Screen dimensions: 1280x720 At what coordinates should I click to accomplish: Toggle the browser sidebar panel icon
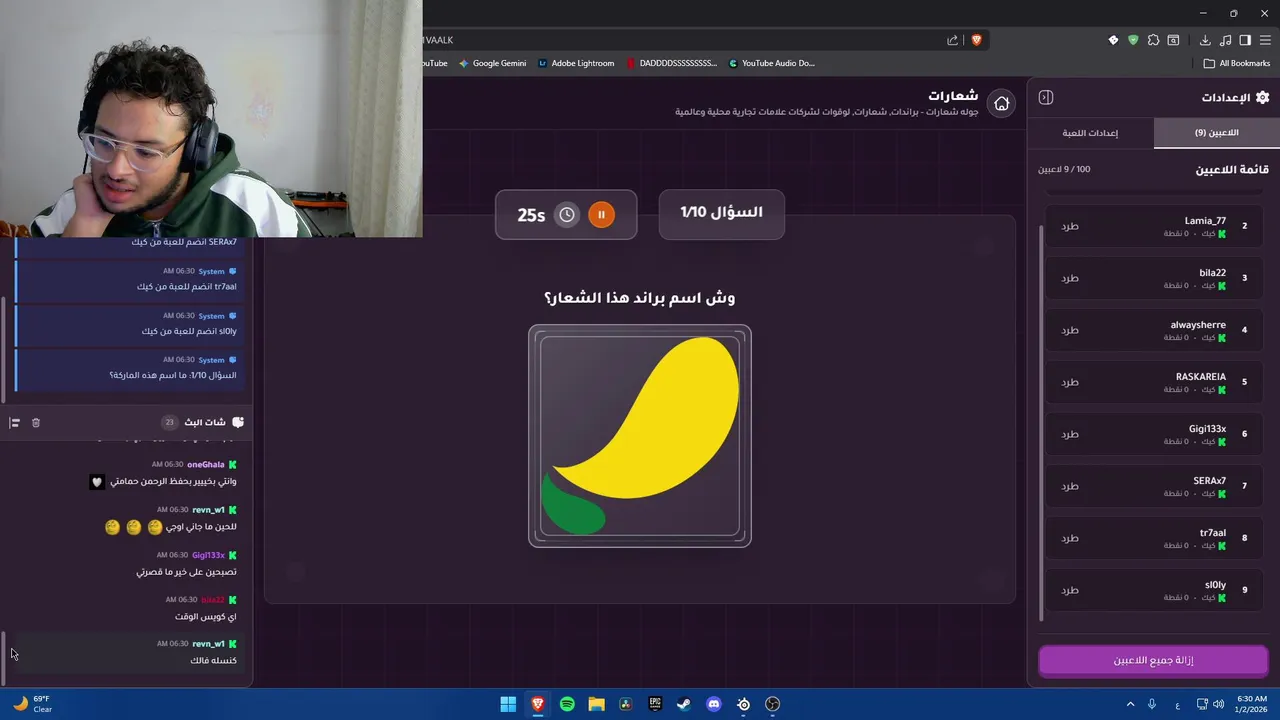(1245, 40)
